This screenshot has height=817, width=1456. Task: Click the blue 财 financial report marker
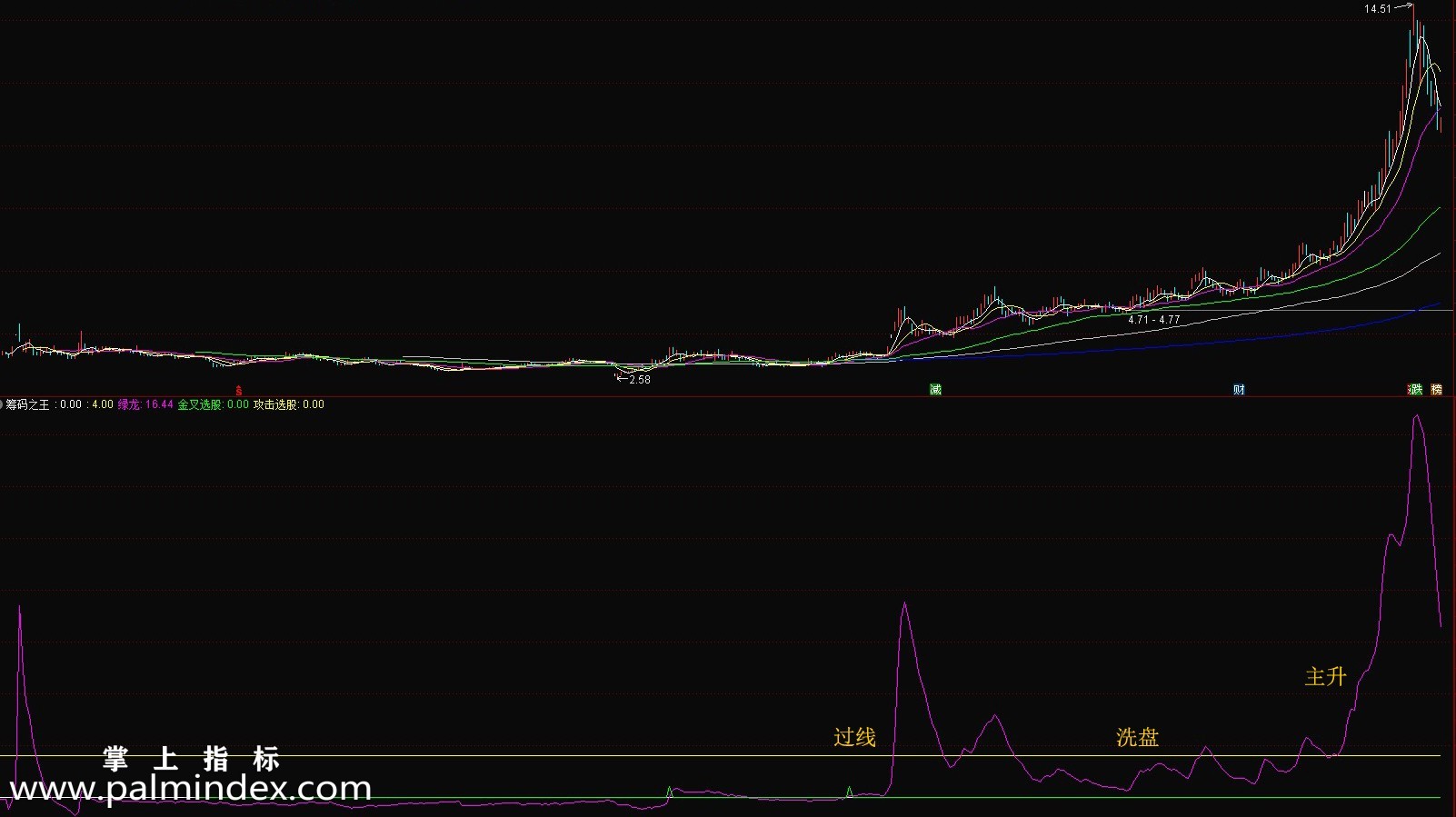pyautogui.click(x=1239, y=390)
